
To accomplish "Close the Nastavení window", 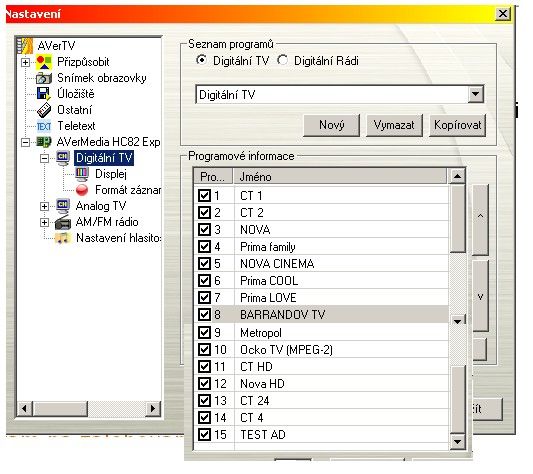I will pyautogui.click(x=503, y=14).
